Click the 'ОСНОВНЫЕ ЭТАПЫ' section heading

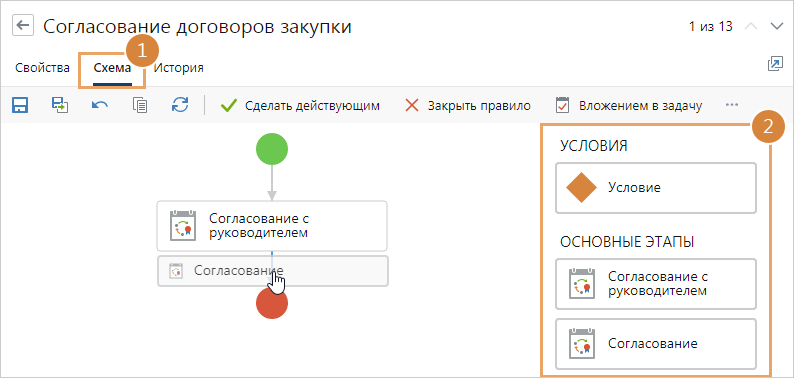coord(627,242)
